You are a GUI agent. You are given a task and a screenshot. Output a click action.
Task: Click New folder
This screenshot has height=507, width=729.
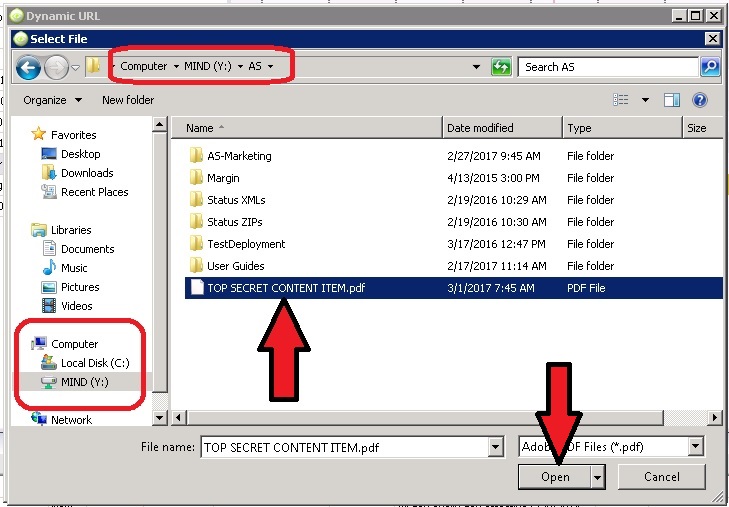128,100
